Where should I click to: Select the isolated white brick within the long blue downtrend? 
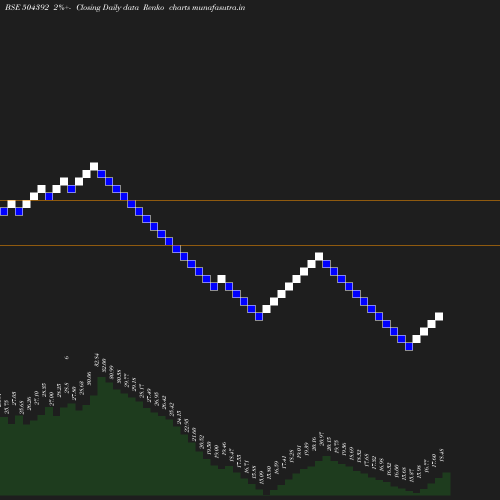(221, 279)
